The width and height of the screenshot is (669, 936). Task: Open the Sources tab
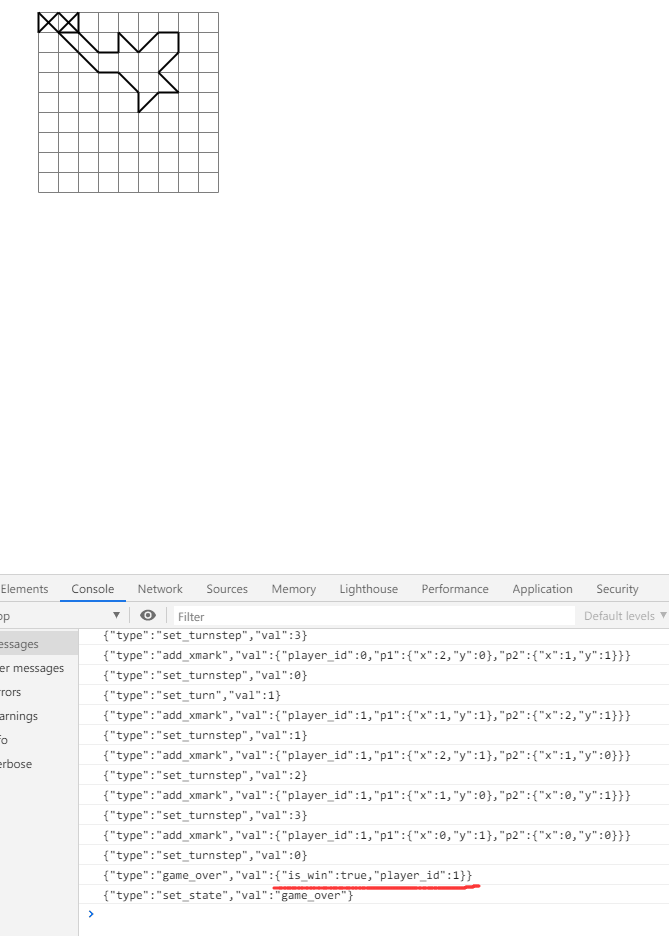[x=227, y=589]
